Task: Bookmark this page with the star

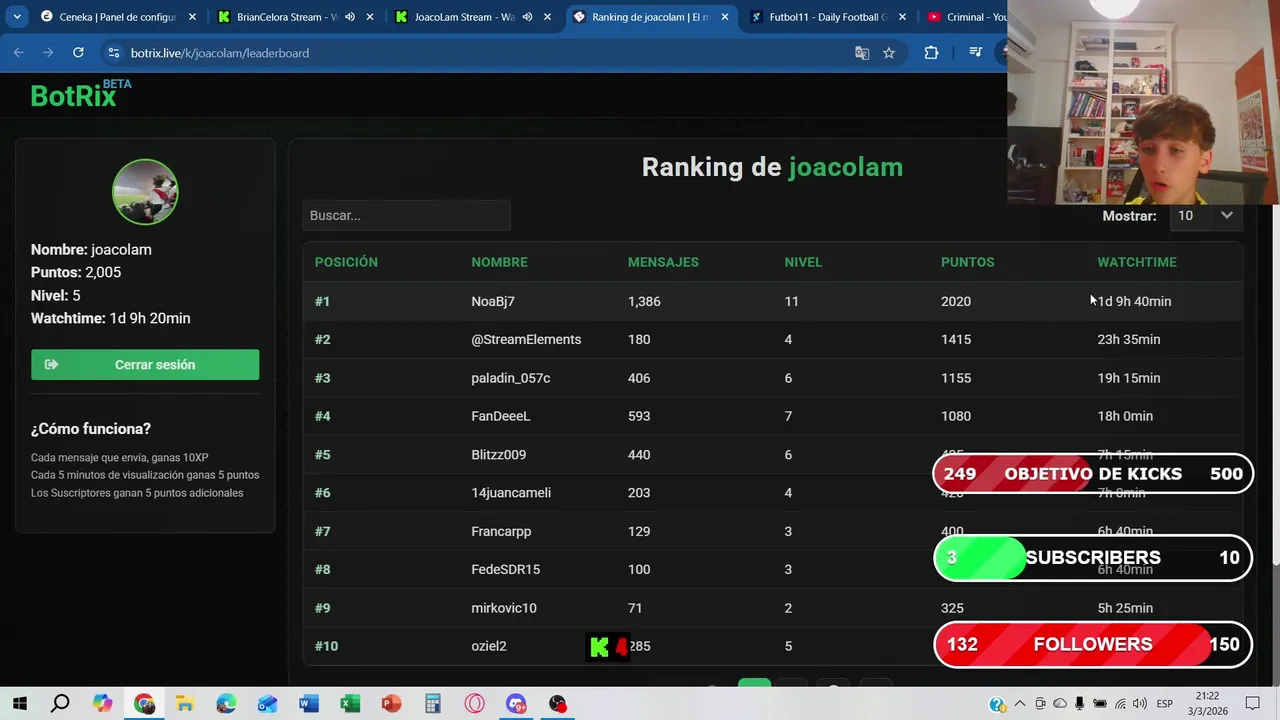Action: pos(889,53)
